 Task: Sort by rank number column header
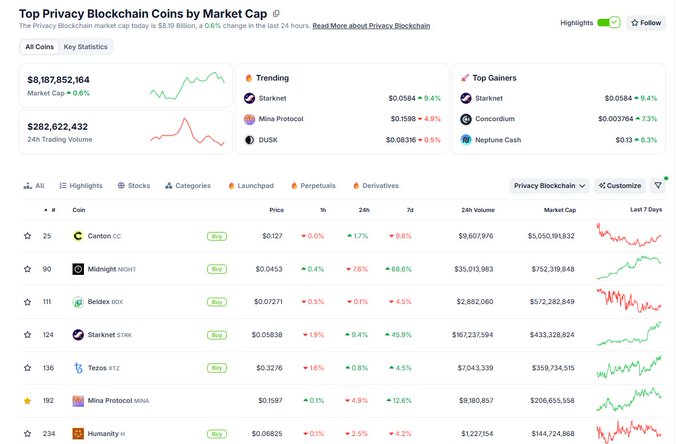pyautogui.click(x=50, y=210)
